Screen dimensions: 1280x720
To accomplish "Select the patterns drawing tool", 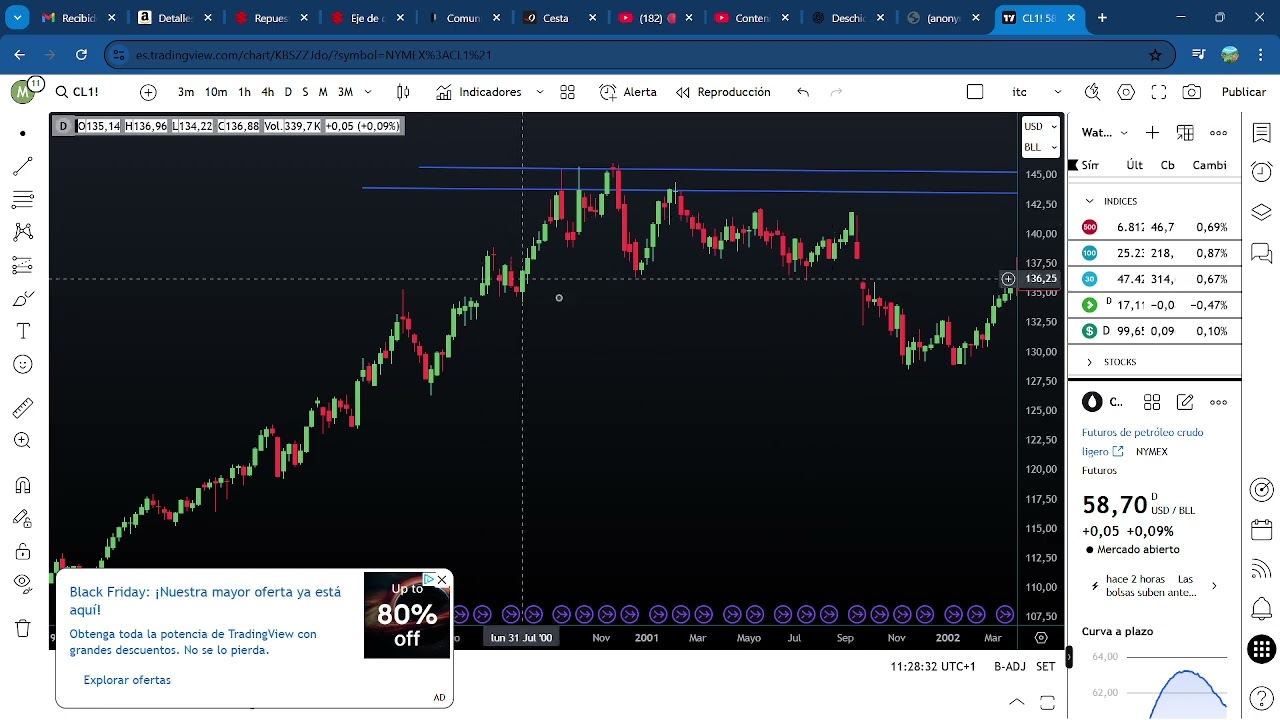I will pyautogui.click(x=23, y=232).
